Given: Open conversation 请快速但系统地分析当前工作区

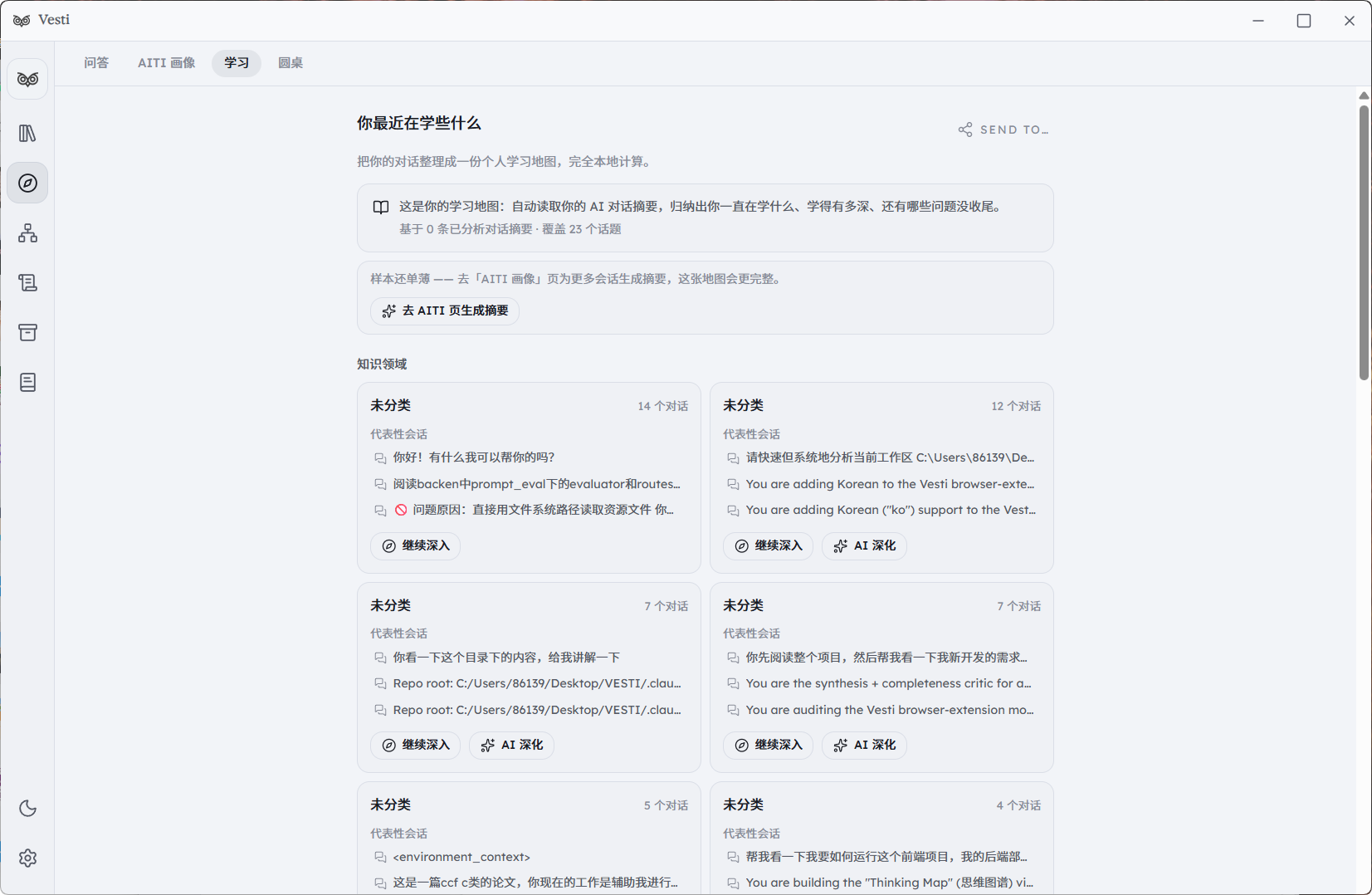Looking at the screenshot, I should point(881,457).
